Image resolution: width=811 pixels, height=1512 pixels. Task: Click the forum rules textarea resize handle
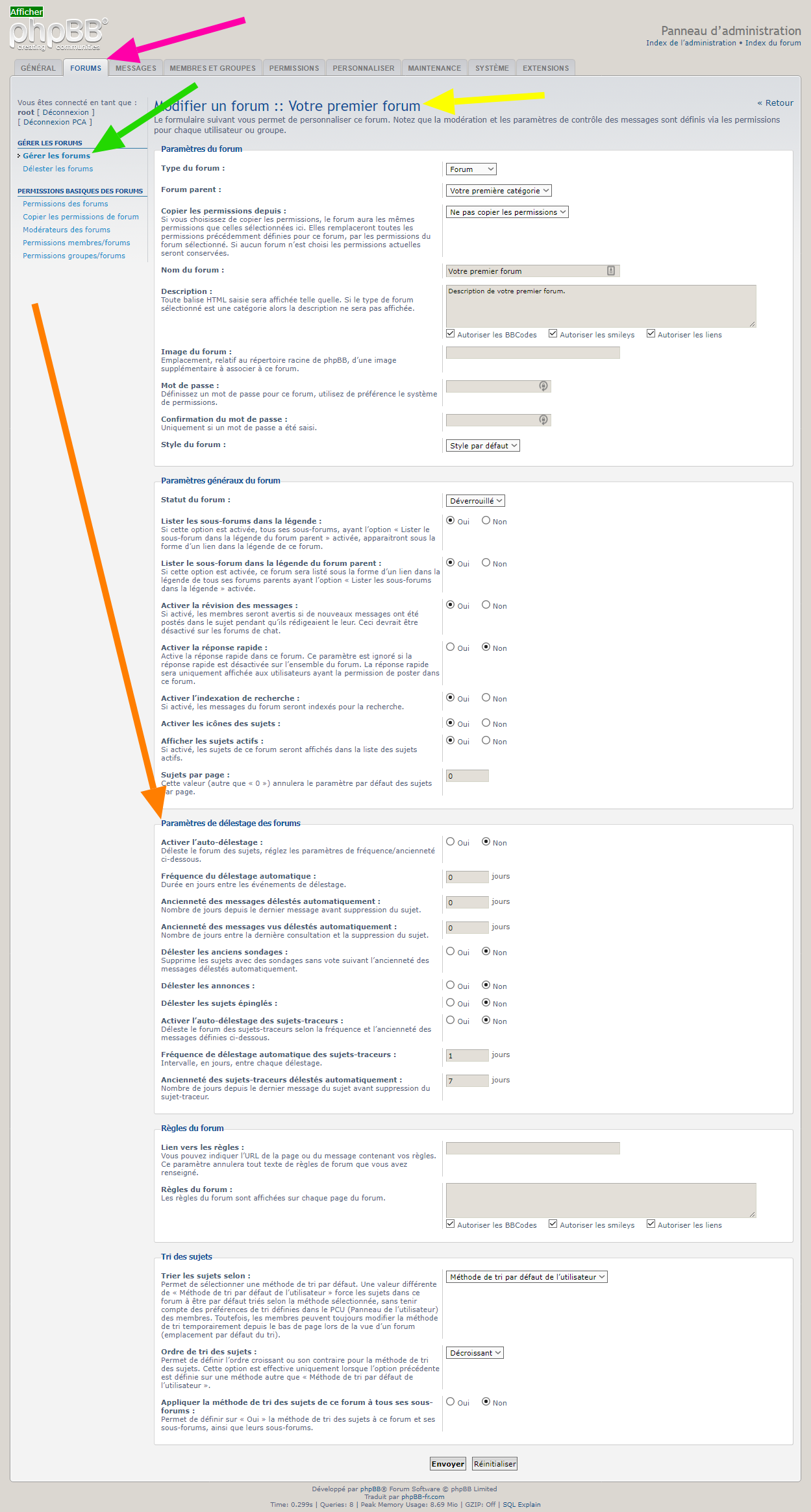[753, 1214]
